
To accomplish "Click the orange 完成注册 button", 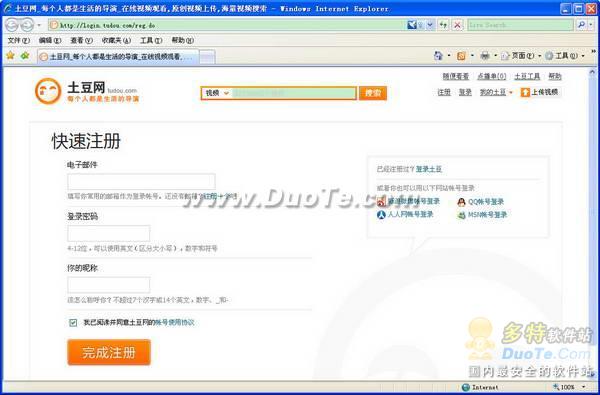I will [109, 352].
